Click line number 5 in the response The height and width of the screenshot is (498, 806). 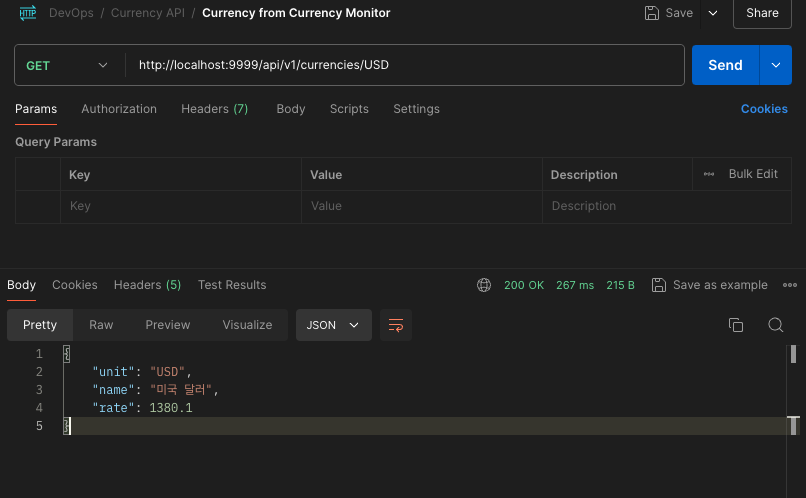(39, 426)
